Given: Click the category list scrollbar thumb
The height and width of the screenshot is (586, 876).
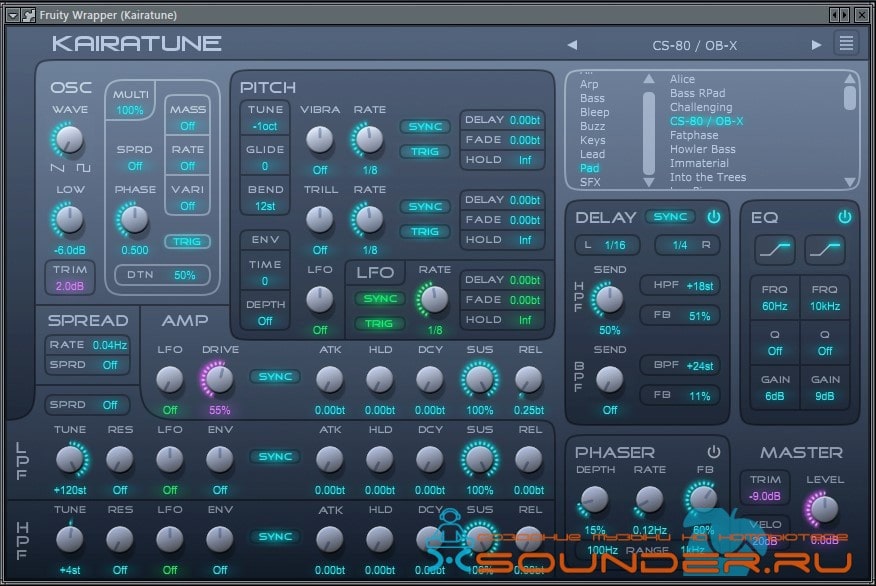Looking at the screenshot, I should coord(649,134).
